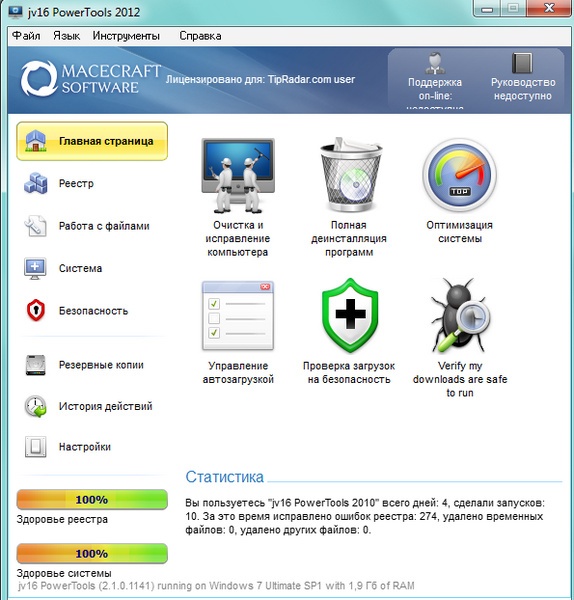574x600 pixels.
Task: Select the Главная страница sidebar button
Action: (x=92, y=141)
